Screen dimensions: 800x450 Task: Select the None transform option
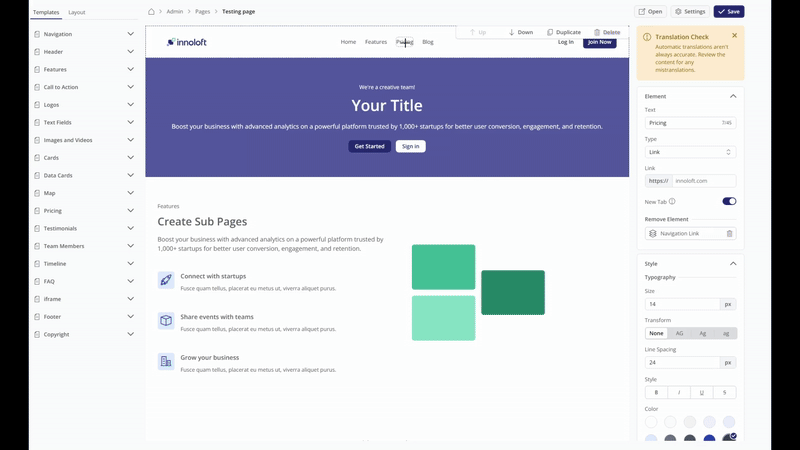point(656,333)
